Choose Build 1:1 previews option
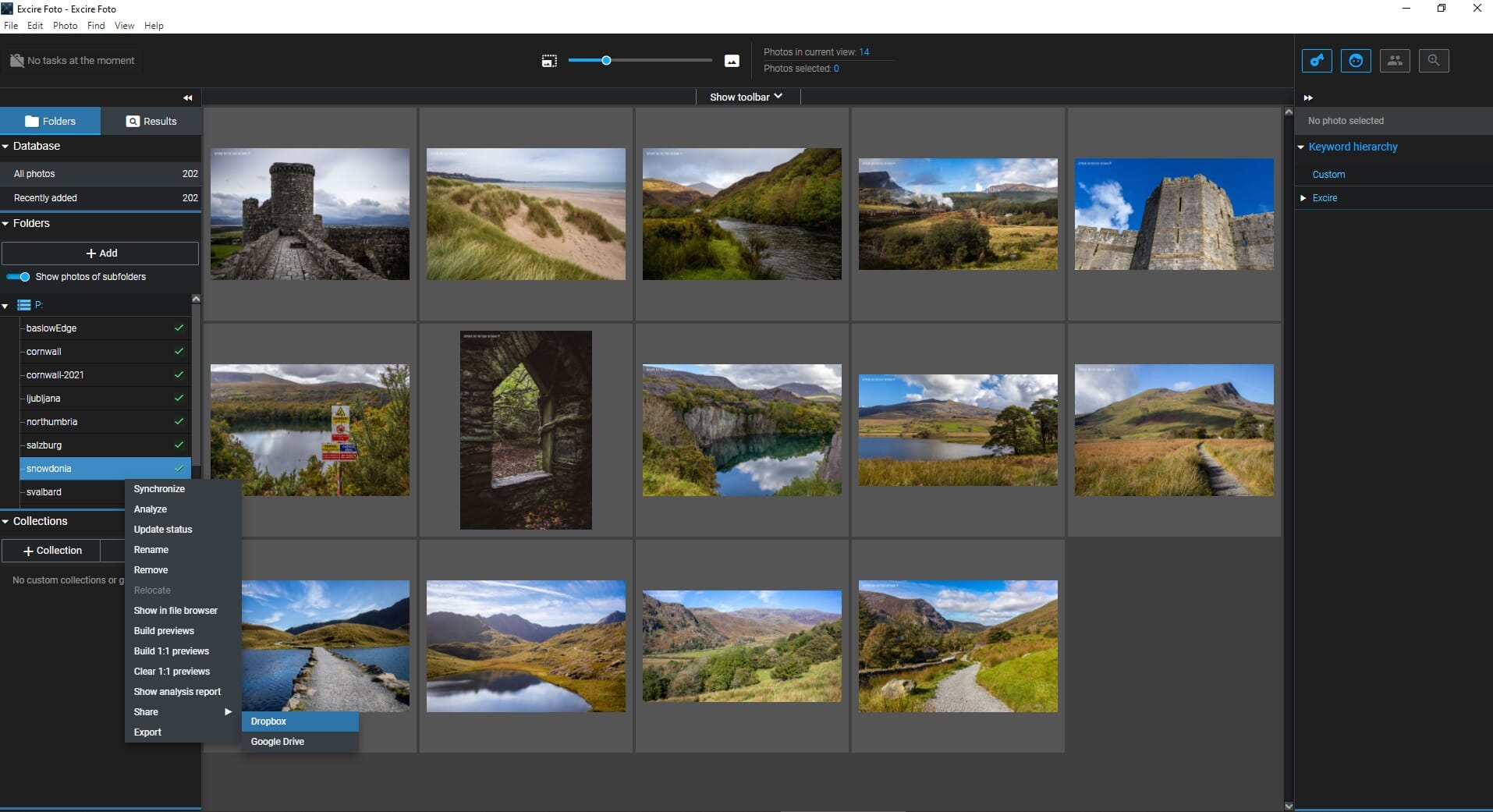This screenshot has width=1493, height=812. point(183,651)
